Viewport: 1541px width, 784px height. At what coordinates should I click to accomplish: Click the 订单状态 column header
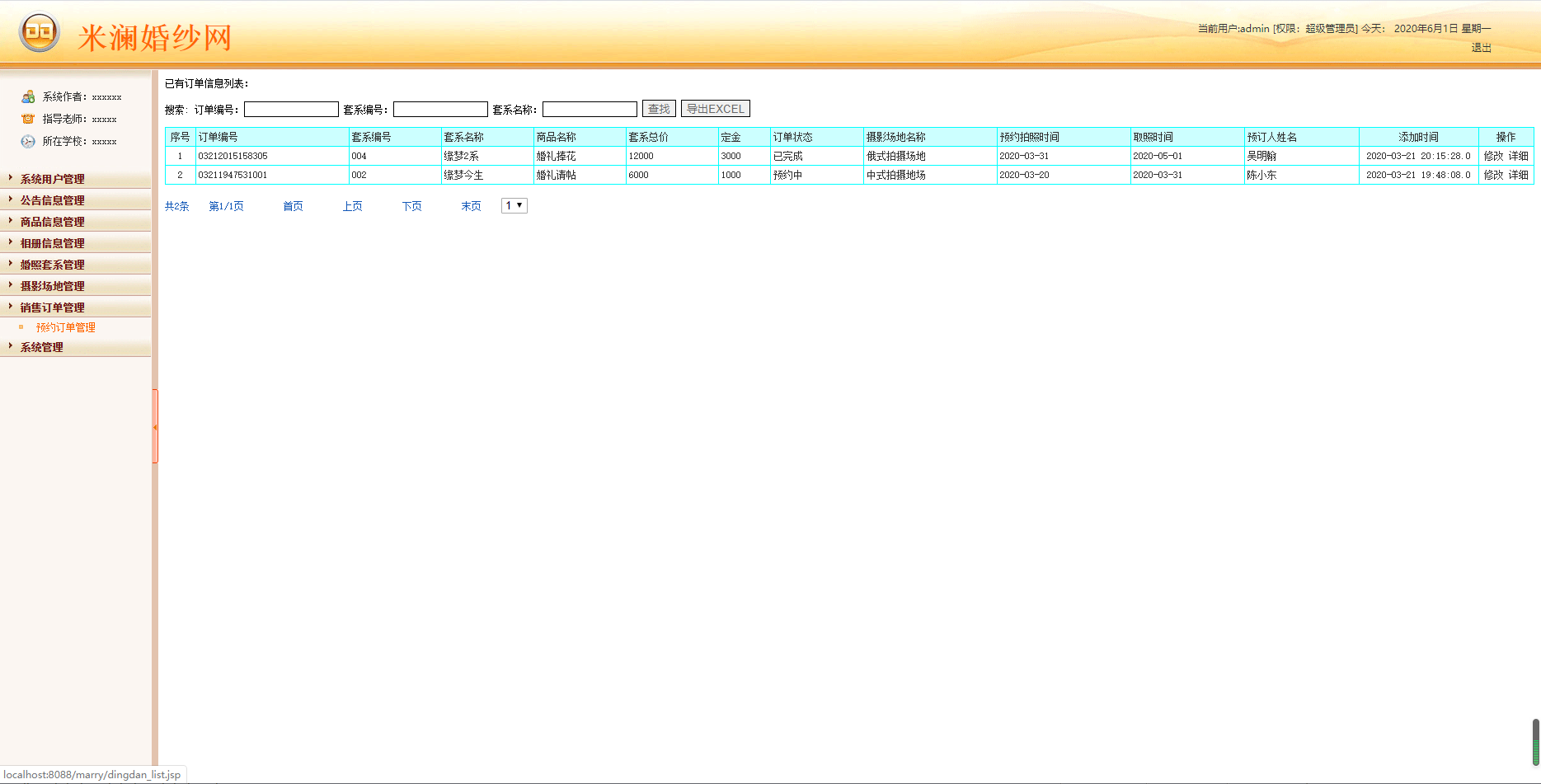[x=816, y=137]
